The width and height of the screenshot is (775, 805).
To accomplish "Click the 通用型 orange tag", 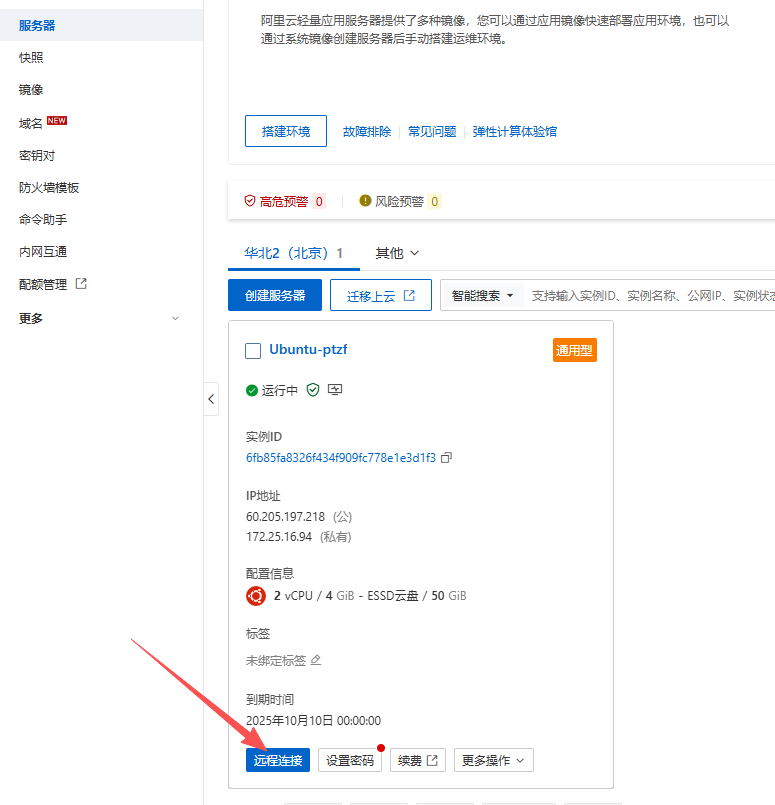I will pos(575,350).
